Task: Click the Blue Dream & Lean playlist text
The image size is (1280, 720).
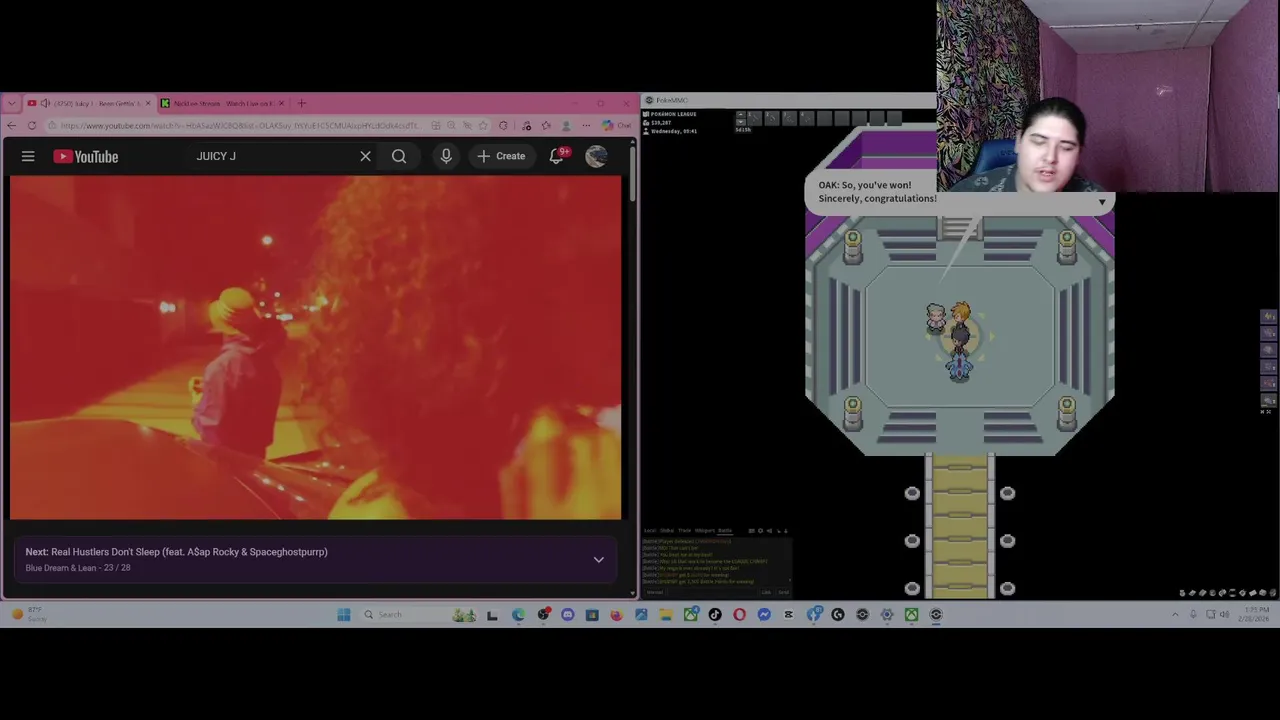Action: click(61, 568)
